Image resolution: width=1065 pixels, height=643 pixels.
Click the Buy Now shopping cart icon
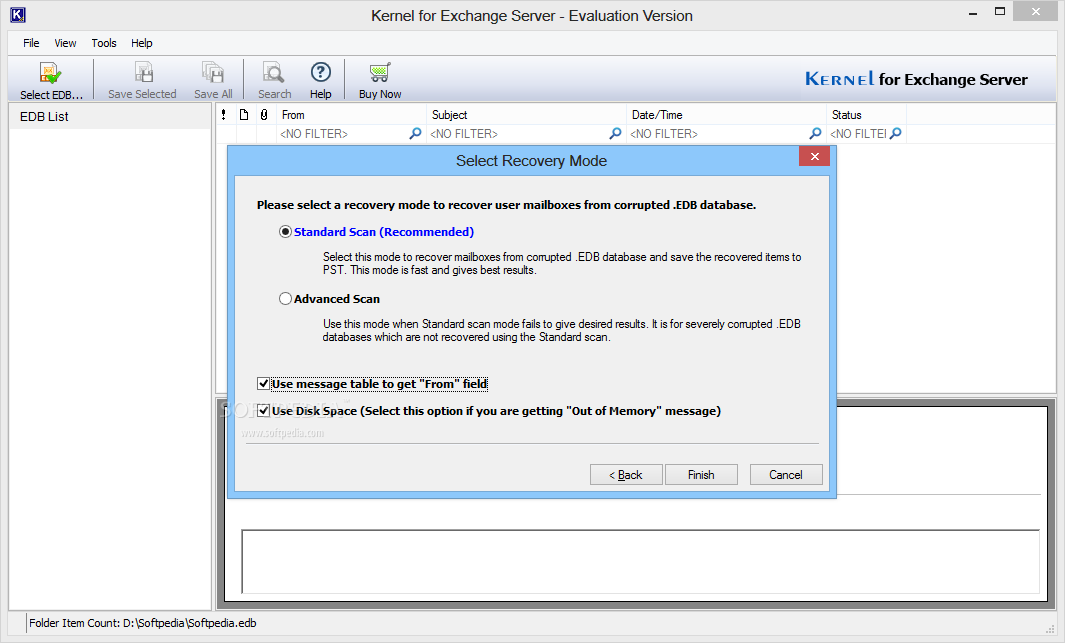click(380, 72)
